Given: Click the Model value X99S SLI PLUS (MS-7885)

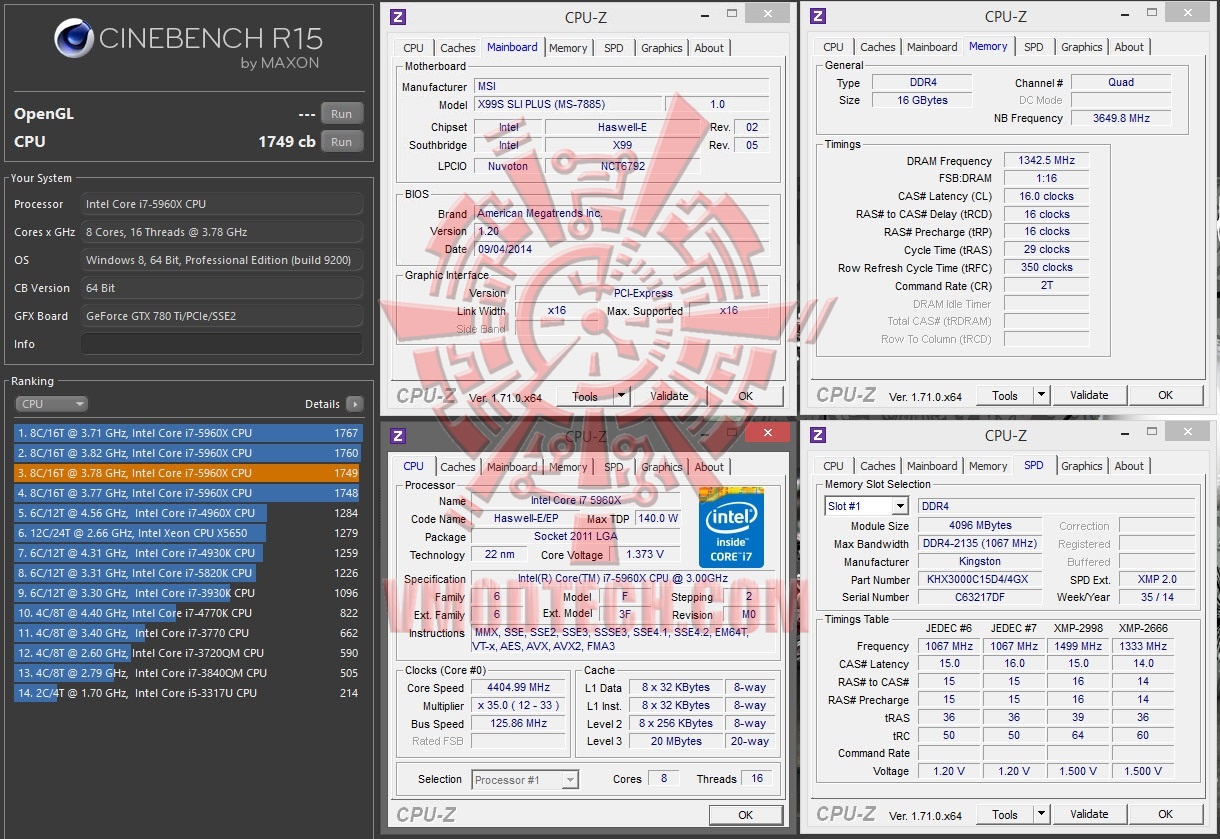Looking at the screenshot, I should pos(567,104).
